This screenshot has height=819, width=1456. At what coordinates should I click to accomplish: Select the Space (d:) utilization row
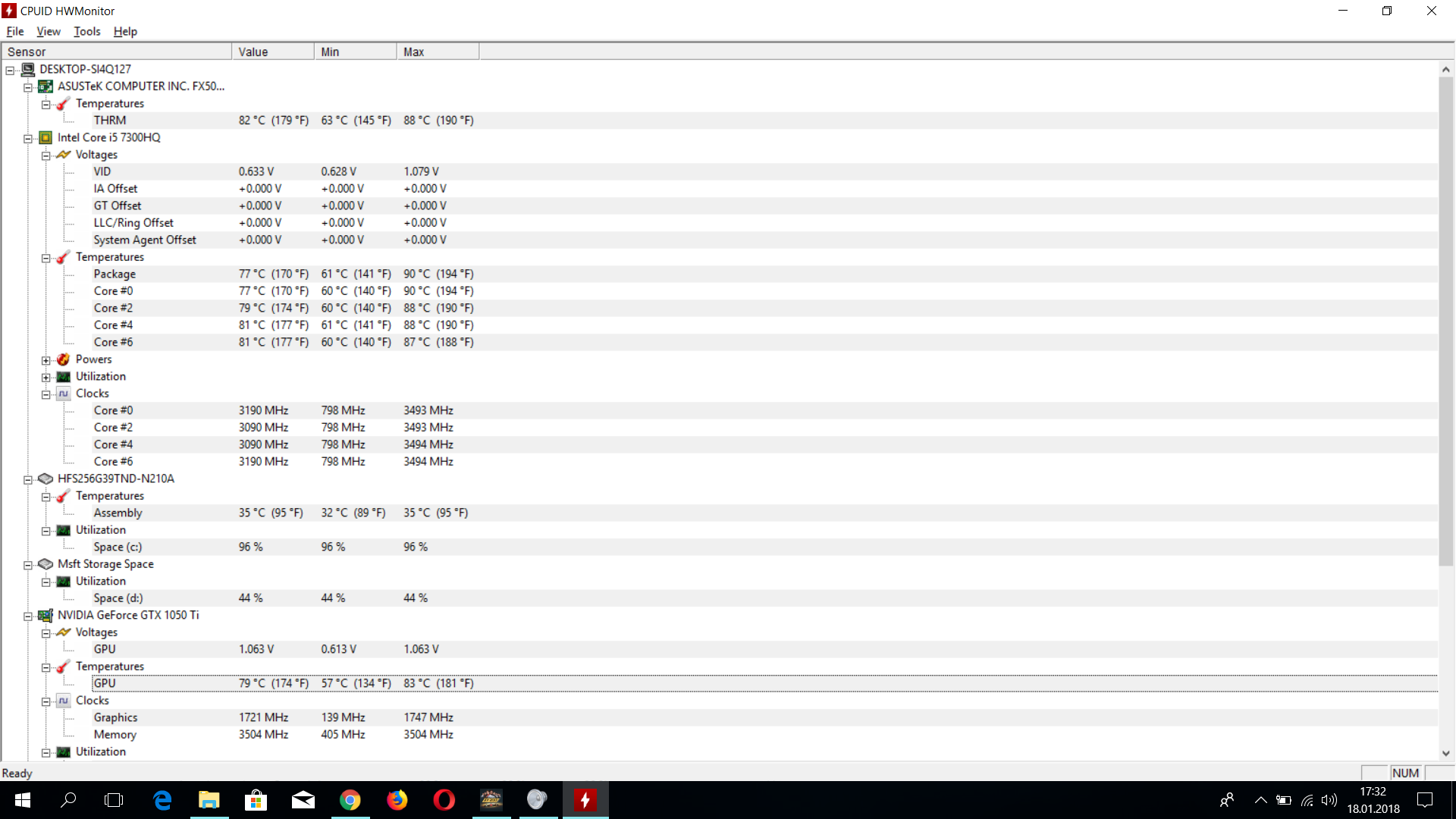(x=764, y=598)
